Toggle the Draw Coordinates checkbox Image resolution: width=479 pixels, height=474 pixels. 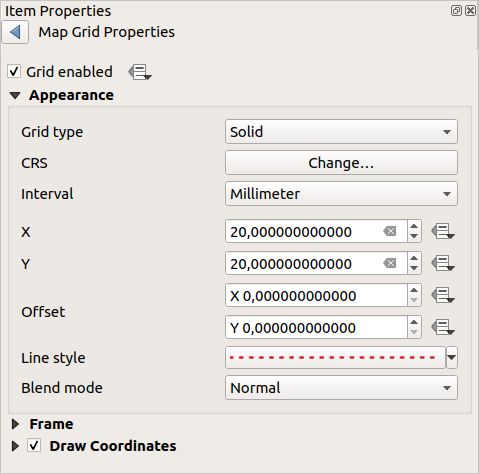34,446
